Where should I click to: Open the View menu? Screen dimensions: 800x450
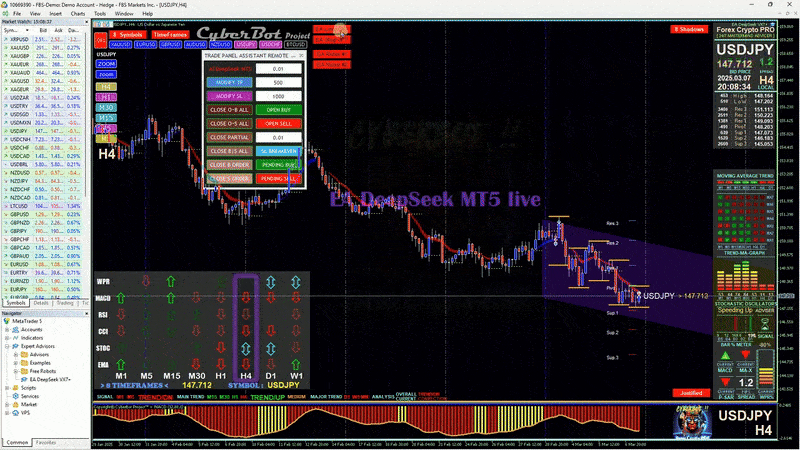click(35, 13)
